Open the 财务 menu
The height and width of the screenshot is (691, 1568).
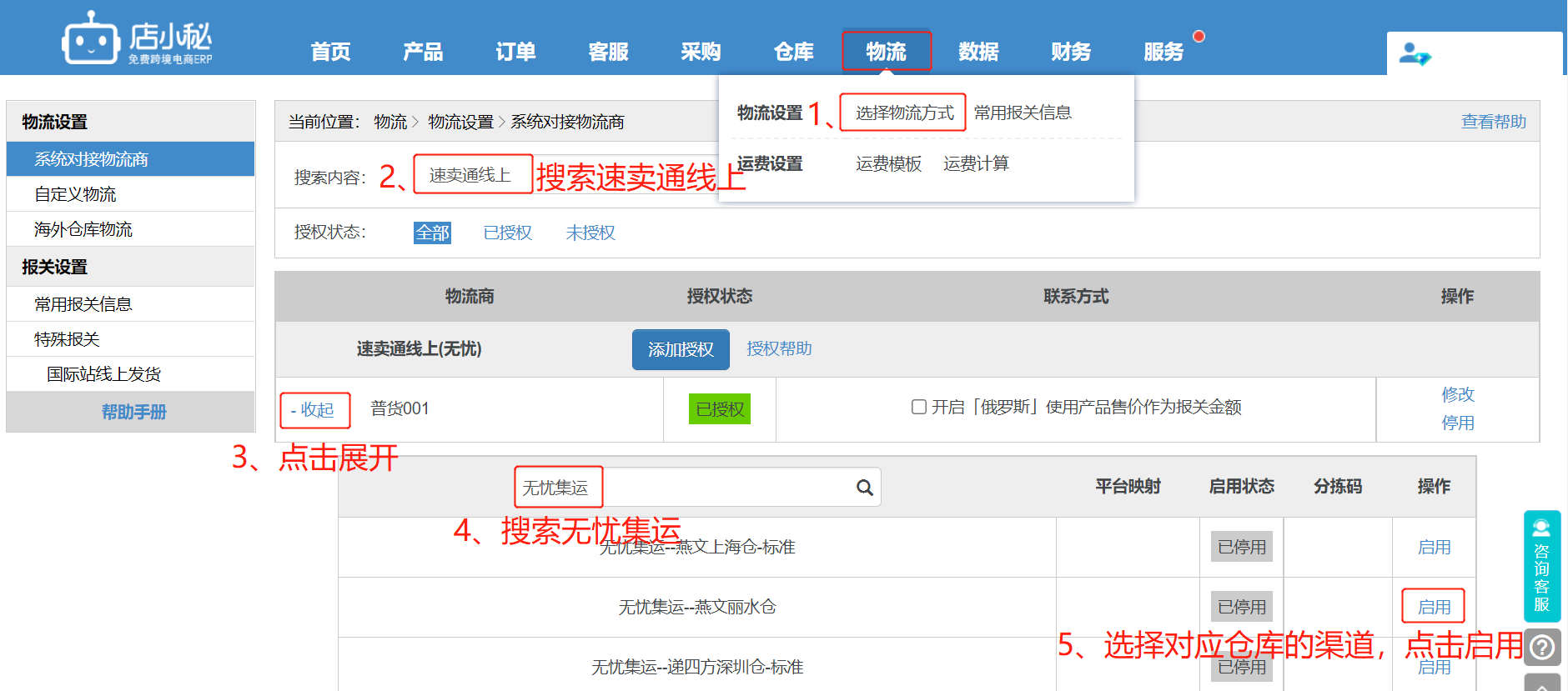pos(1071,52)
